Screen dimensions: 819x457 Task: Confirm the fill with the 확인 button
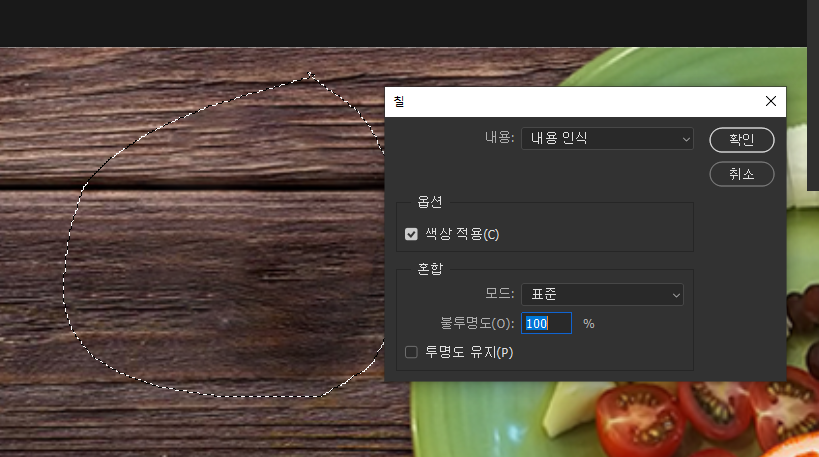point(742,140)
